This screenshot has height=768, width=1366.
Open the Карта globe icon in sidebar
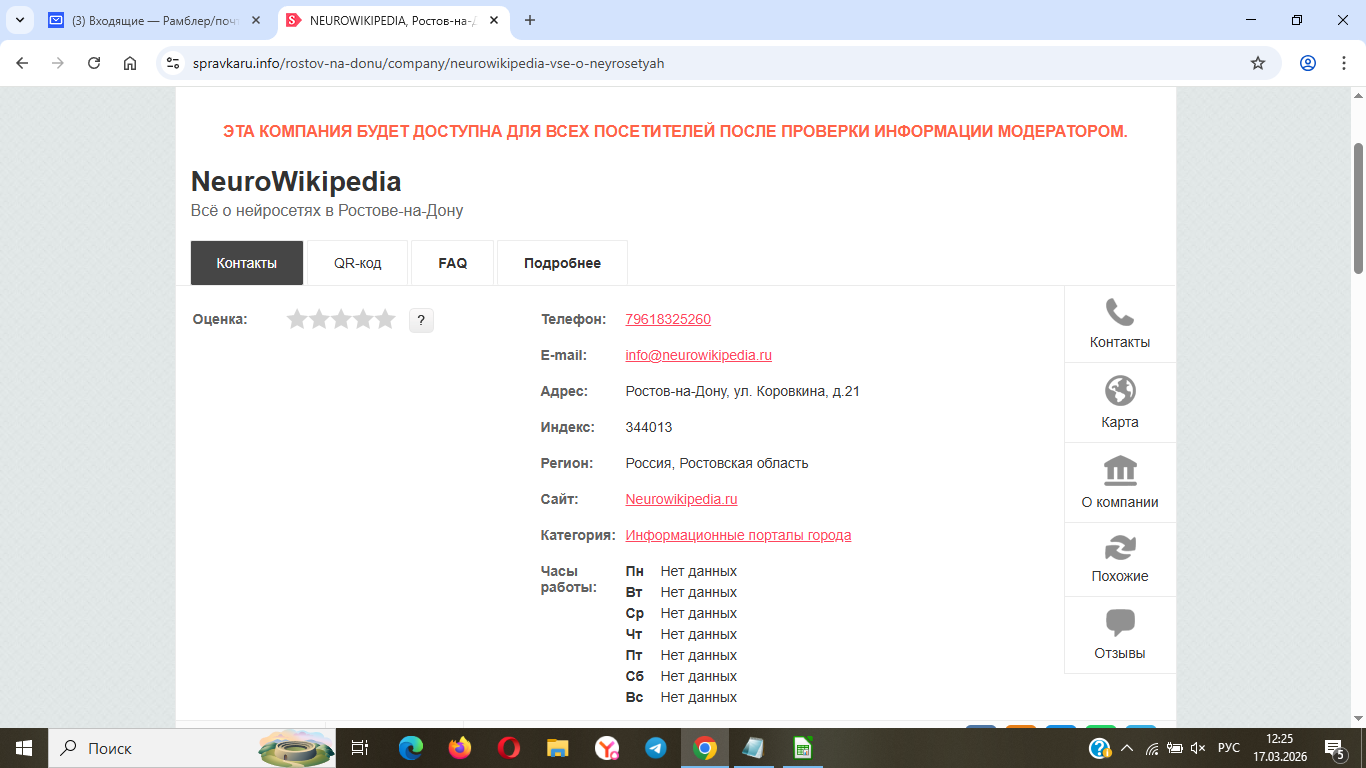pyautogui.click(x=1120, y=390)
